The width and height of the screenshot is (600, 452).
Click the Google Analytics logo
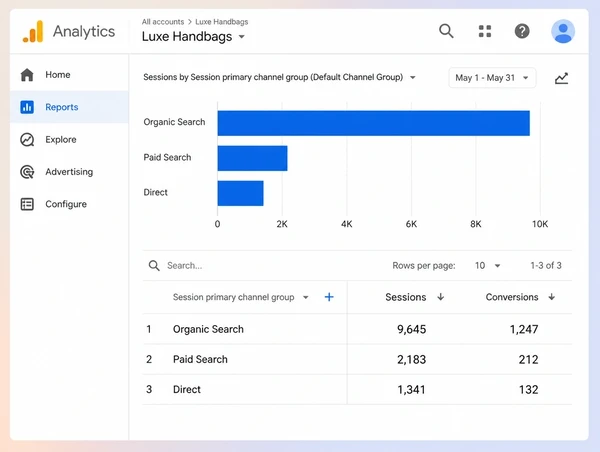tap(33, 31)
